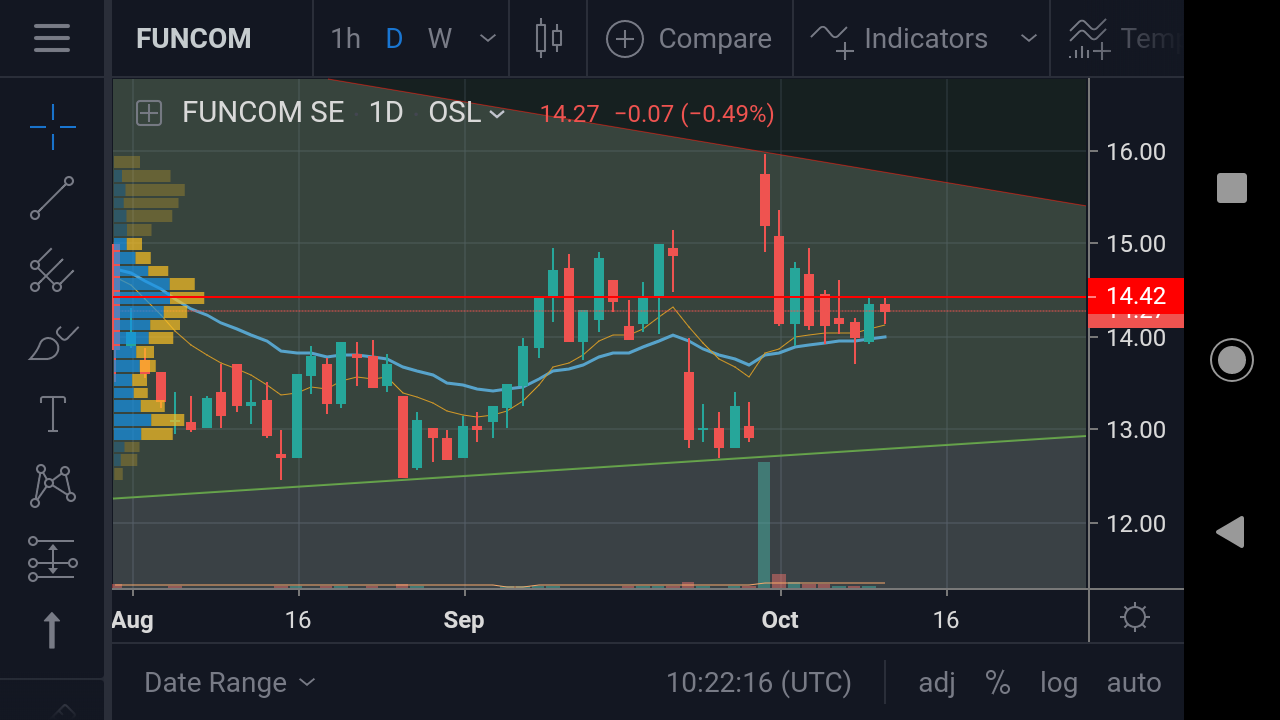This screenshot has height=720, width=1280.
Task: Click the 15.00 price axis label
Action: pos(1136,244)
